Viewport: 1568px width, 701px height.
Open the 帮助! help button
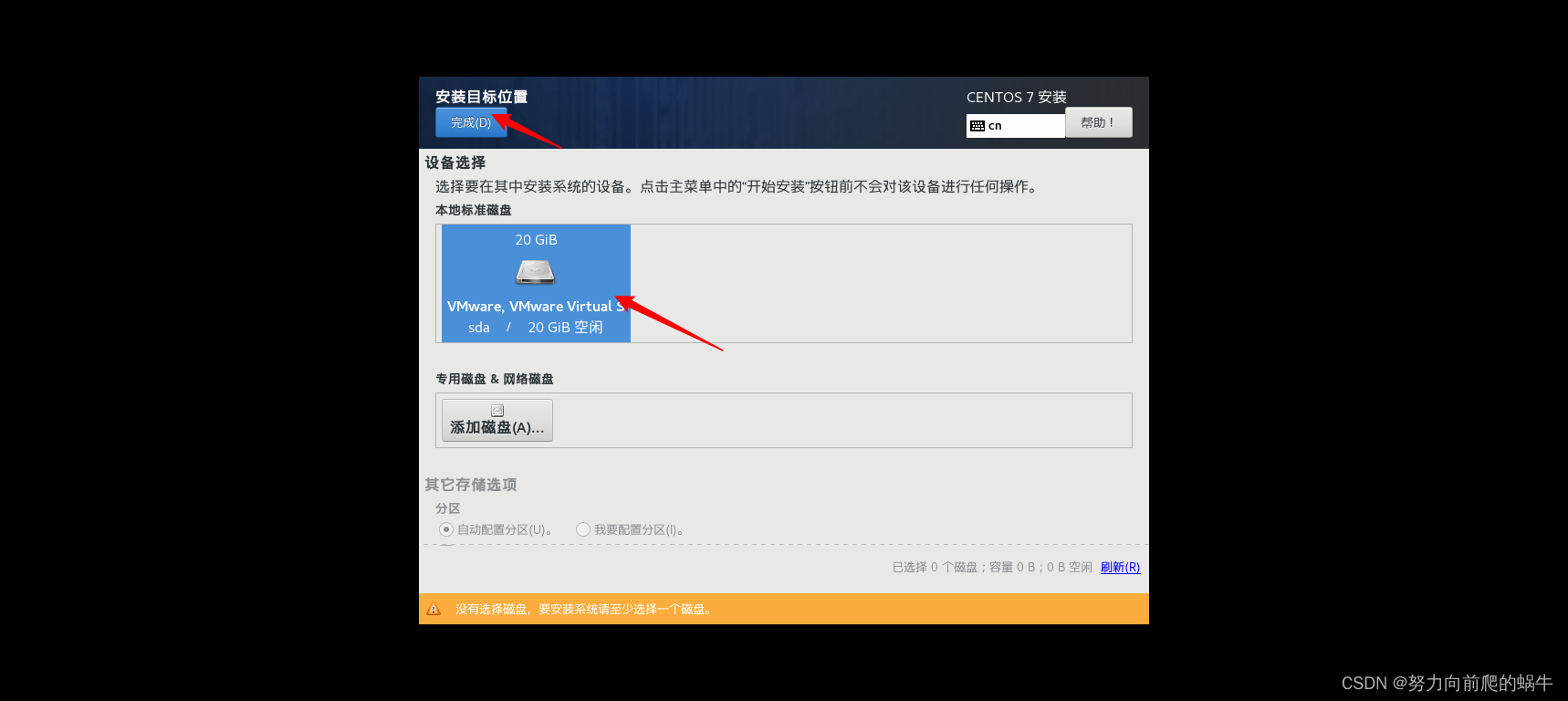pyautogui.click(x=1099, y=122)
